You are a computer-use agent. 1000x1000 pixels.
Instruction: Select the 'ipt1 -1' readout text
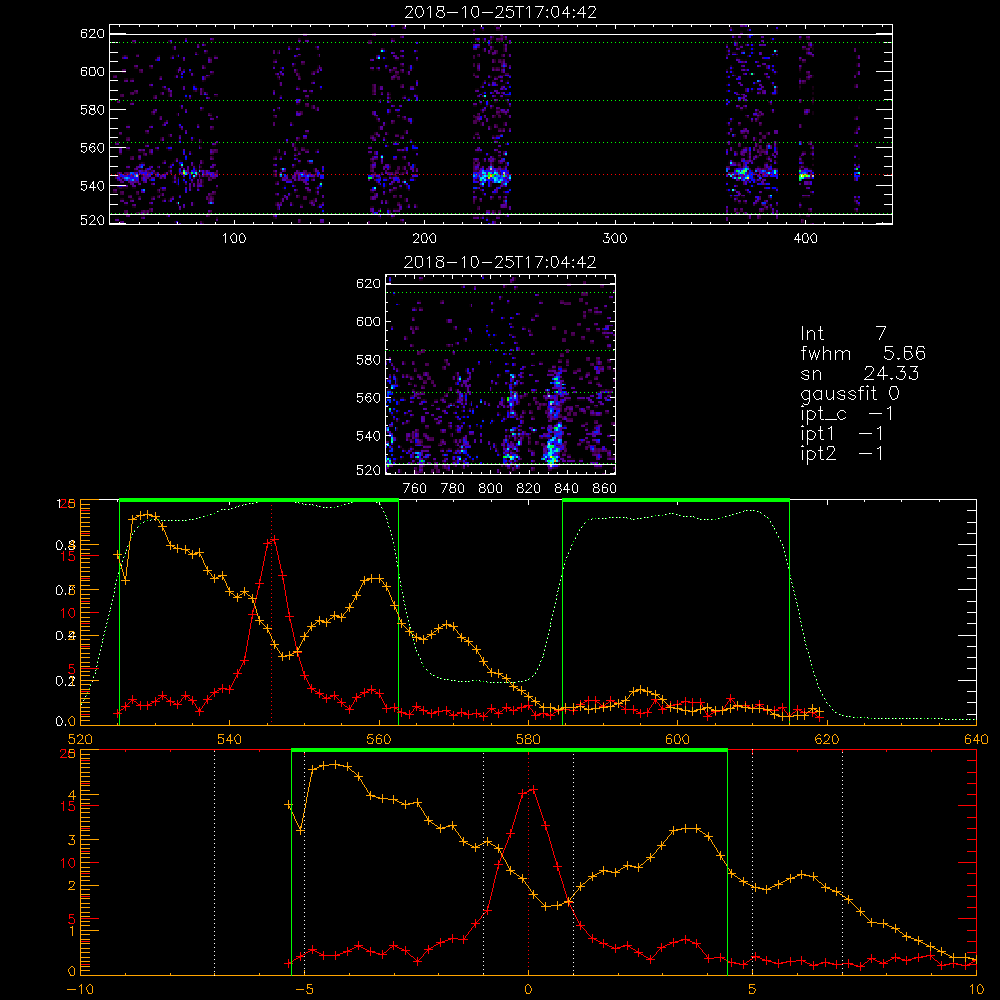pyautogui.click(x=842, y=434)
